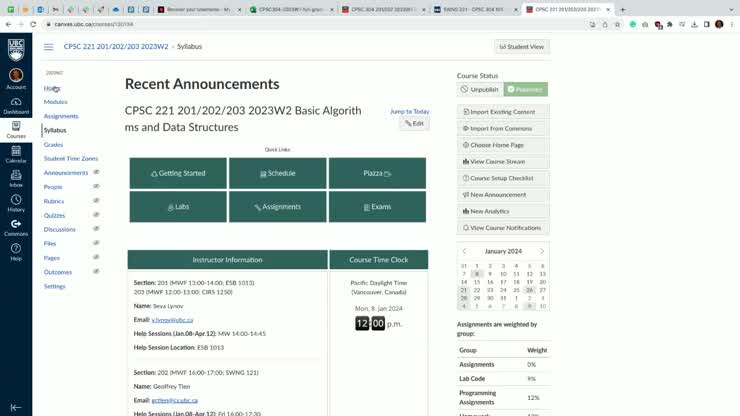
Task: Open Commons in the global sidebar
Action: point(16,227)
